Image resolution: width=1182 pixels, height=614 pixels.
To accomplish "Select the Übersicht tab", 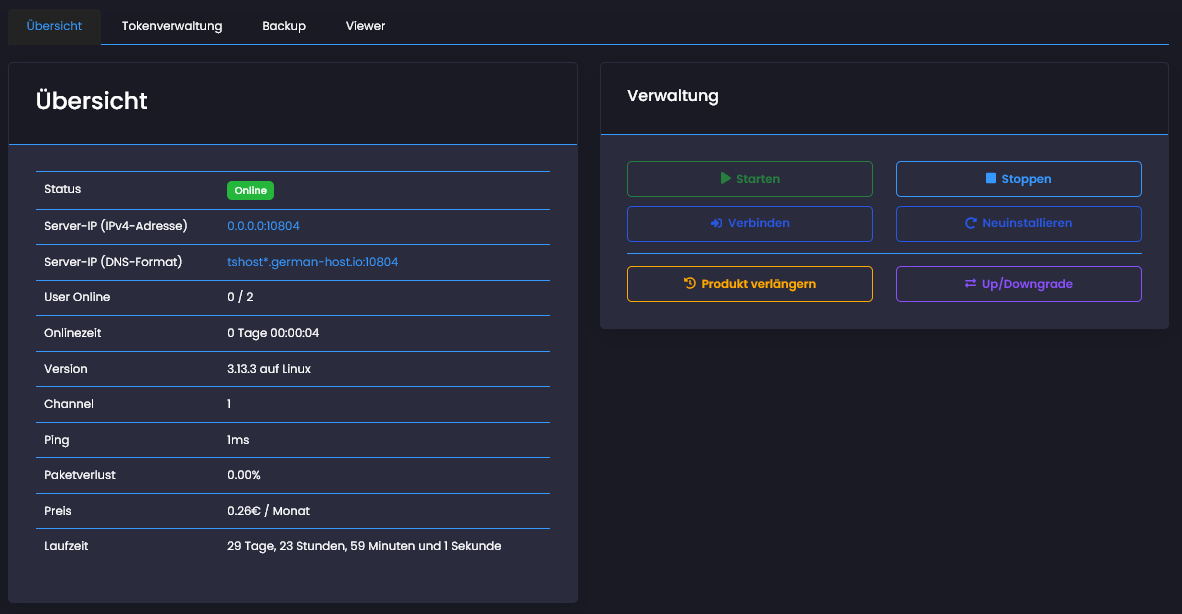I will tap(55, 26).
